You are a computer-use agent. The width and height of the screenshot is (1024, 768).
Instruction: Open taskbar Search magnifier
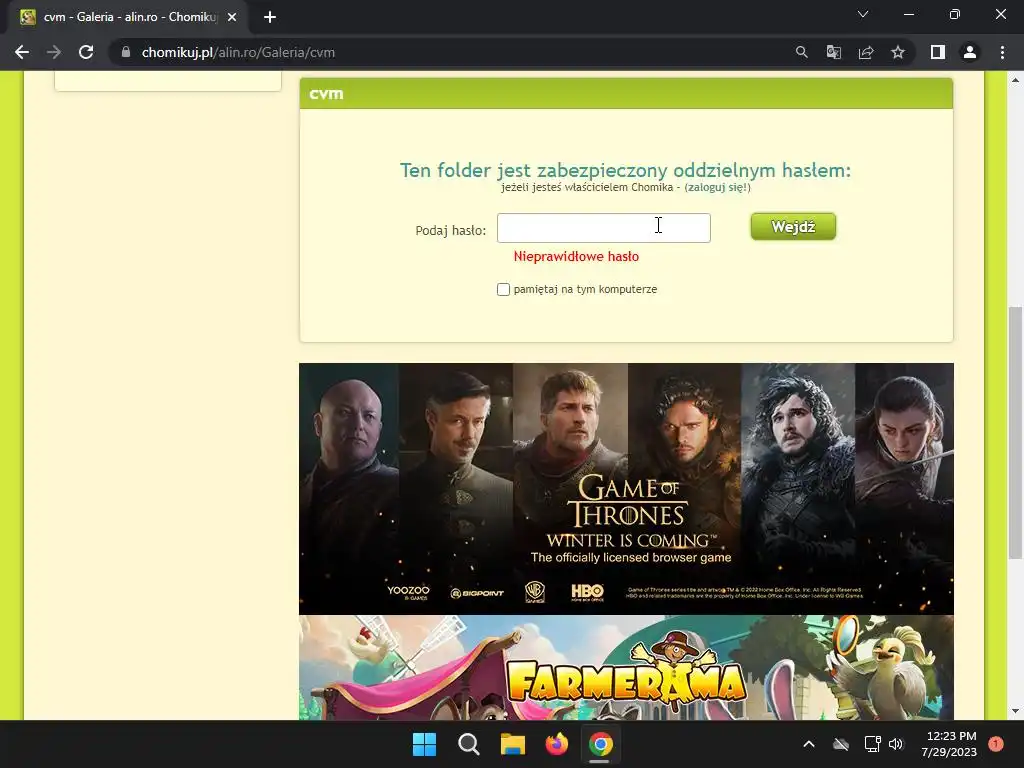(x=469, y=744)
